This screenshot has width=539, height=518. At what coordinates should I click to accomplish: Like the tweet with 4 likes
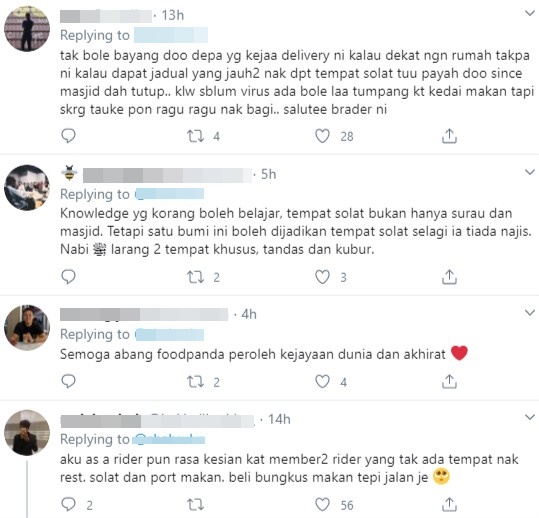point(322,382)
